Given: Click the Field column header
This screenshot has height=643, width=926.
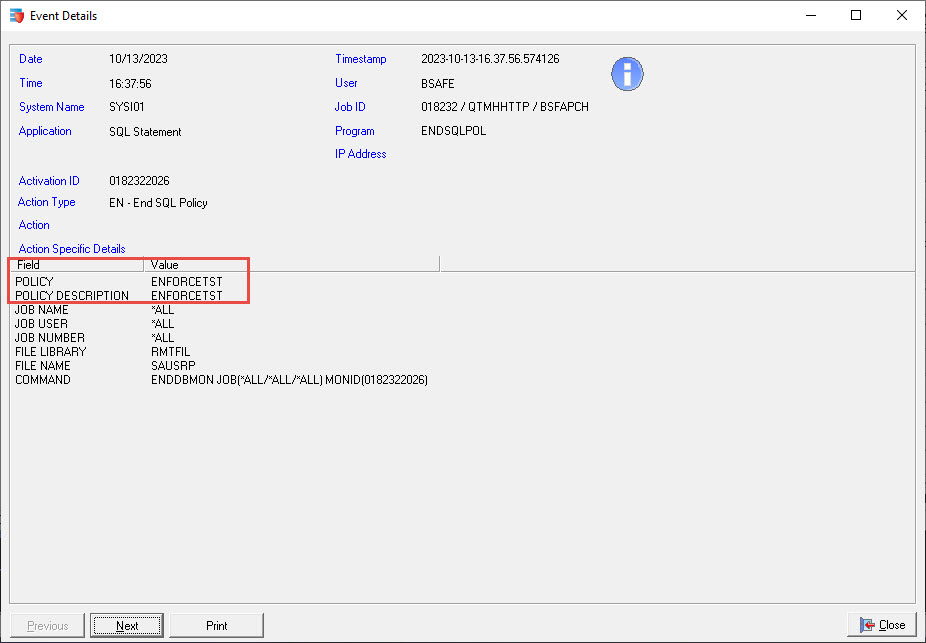Looking at the screenshot, I should click(28, 264).
